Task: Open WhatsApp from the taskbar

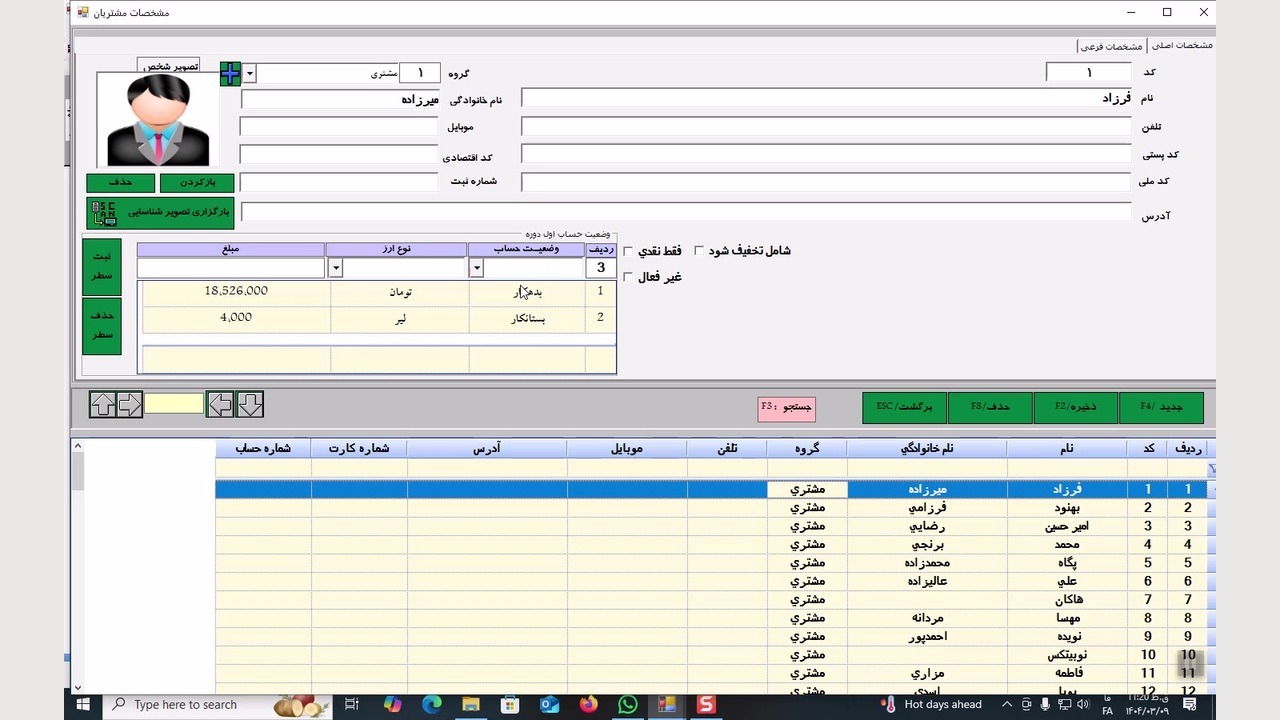Action: [627, 705]
